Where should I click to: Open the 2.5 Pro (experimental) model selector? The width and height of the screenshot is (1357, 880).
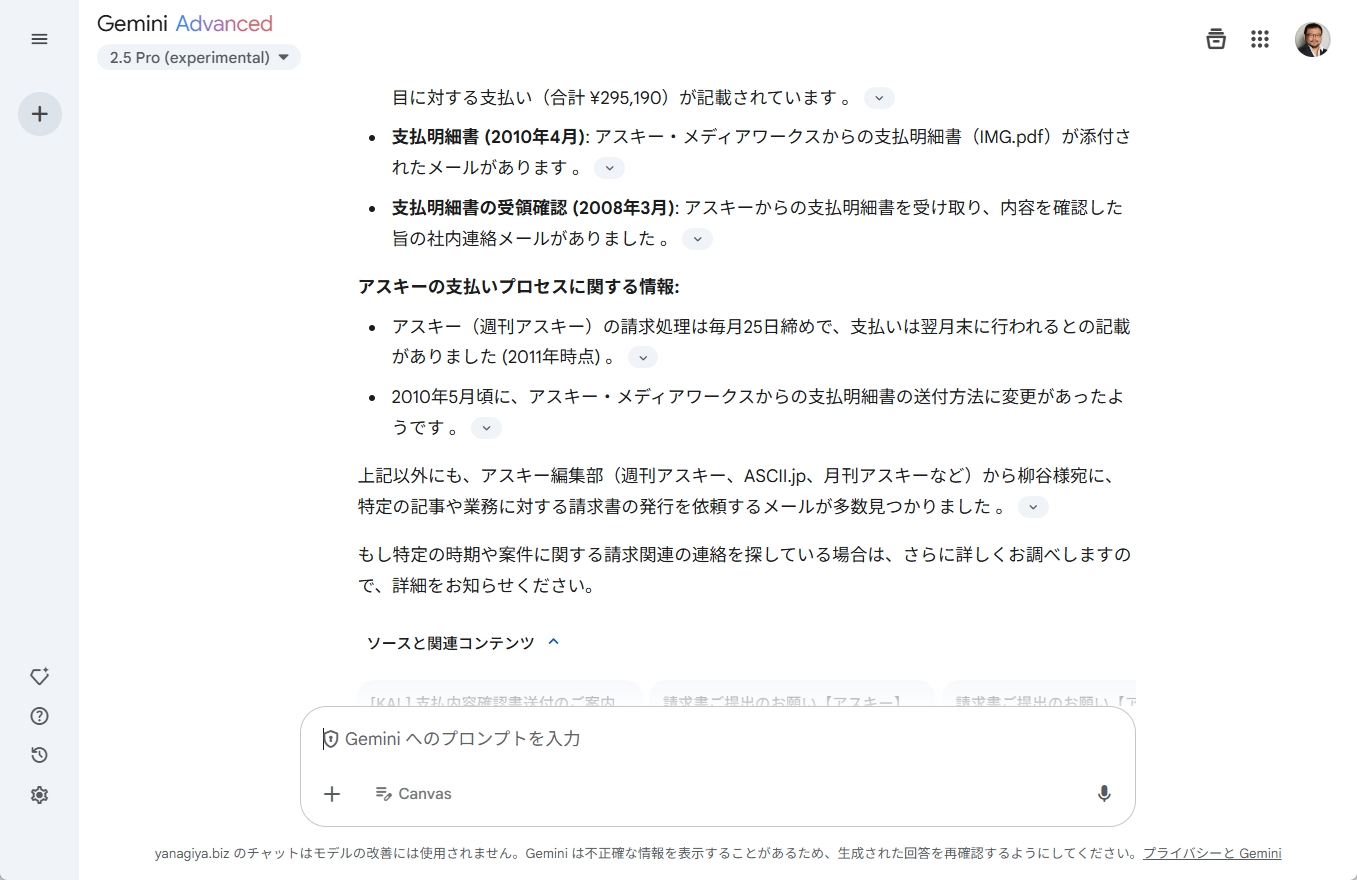point(199,58)
